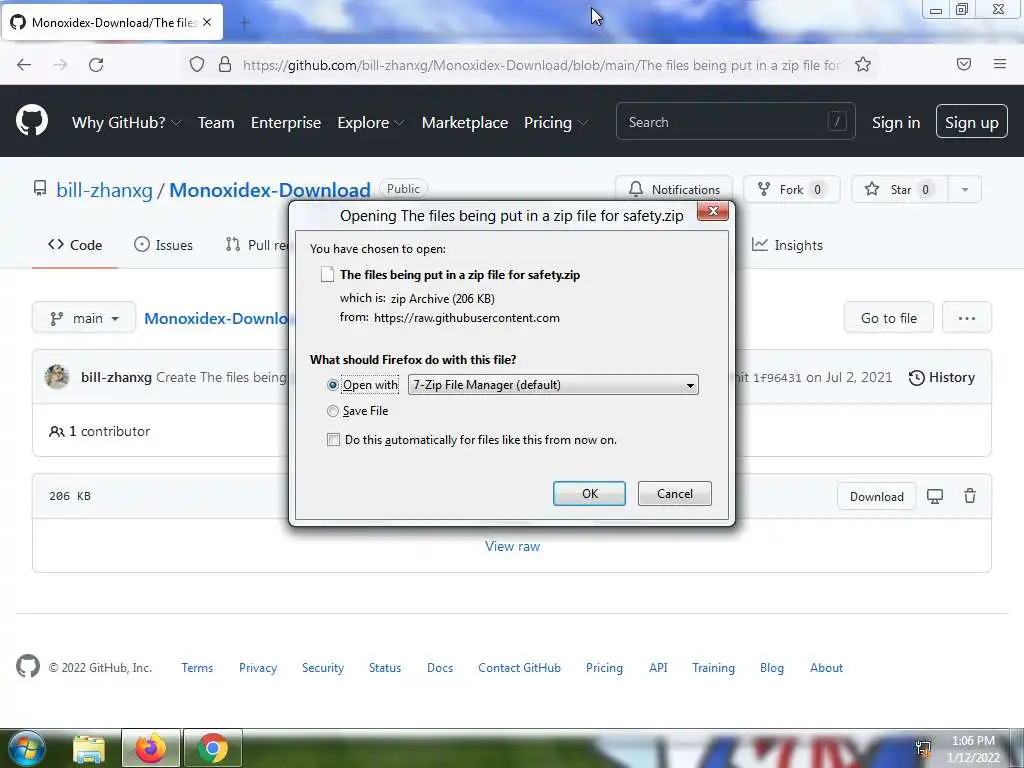
Task: Expand the Star button dropdown arrow
Action: [x=965, y=189]
